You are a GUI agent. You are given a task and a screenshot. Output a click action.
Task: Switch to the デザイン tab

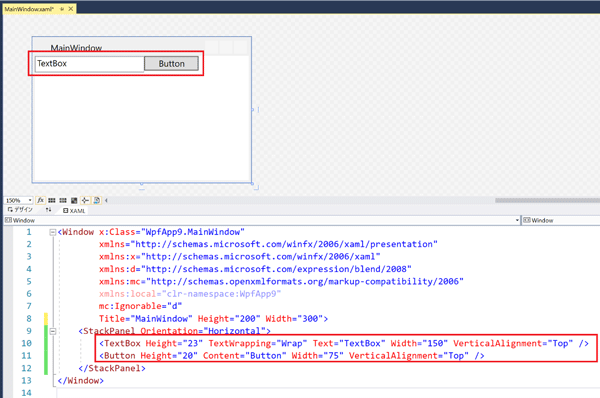point(20,210)
